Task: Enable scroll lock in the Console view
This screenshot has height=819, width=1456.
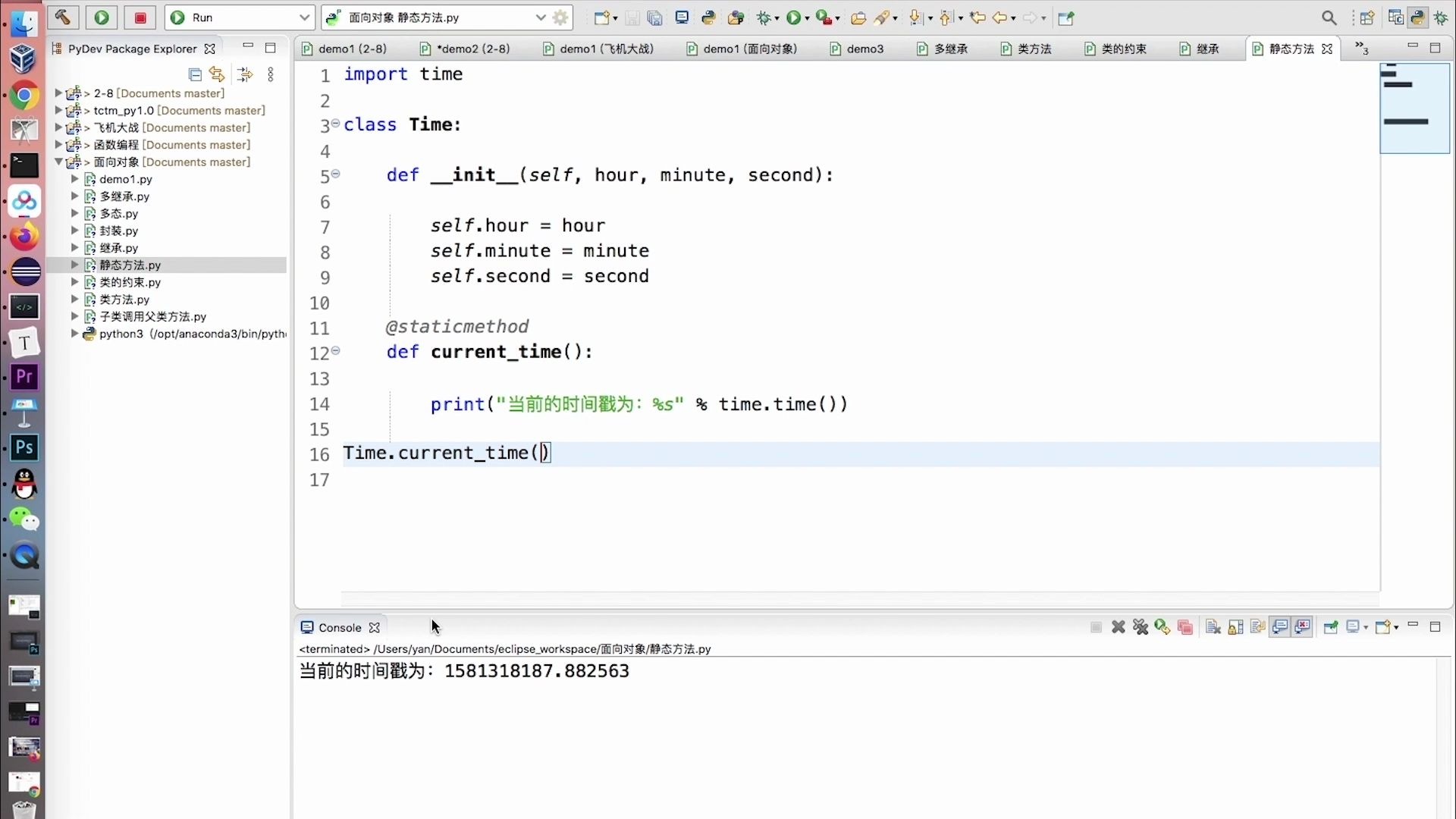Action: click(x=1235, y=627)
